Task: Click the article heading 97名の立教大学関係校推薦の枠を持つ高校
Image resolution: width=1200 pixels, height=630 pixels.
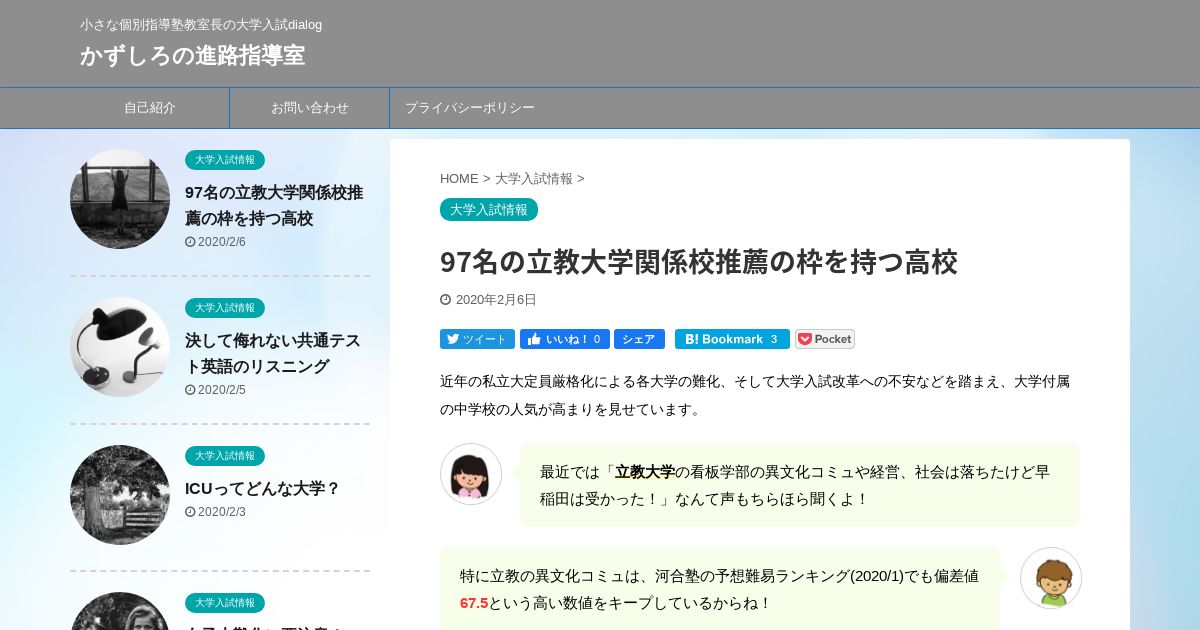Action: tap(699, 262)
